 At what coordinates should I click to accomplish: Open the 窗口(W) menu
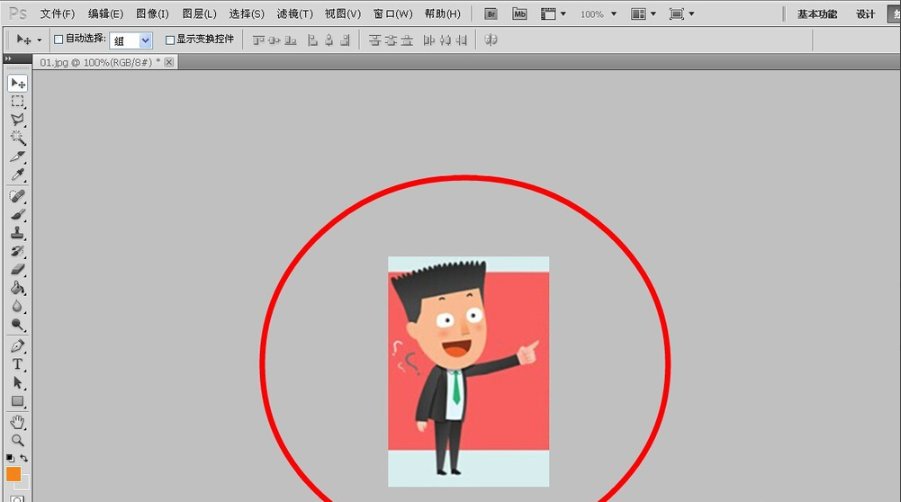pos(392,14)
